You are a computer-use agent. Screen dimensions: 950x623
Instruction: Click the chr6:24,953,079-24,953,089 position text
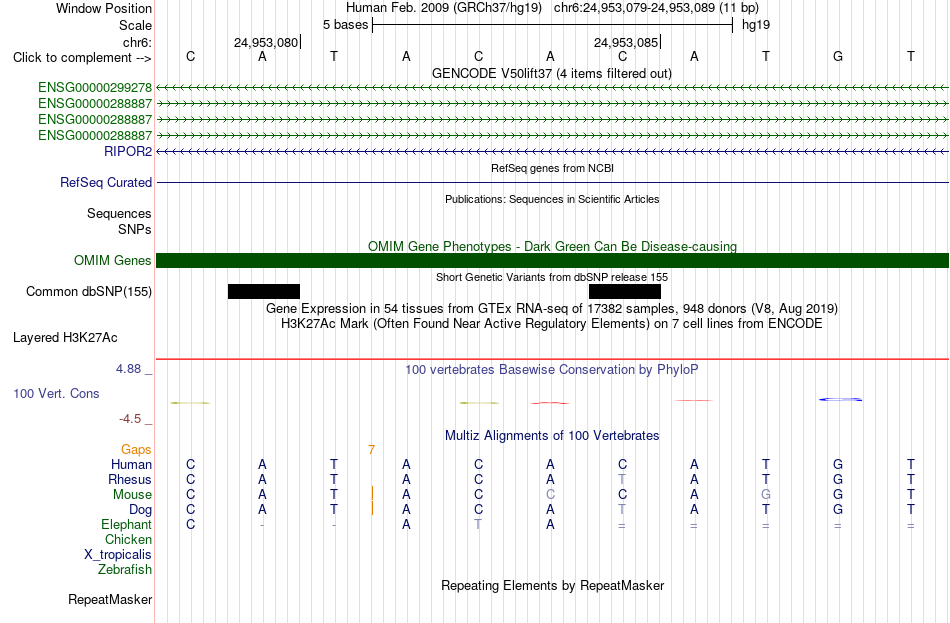tap(656, 8)
